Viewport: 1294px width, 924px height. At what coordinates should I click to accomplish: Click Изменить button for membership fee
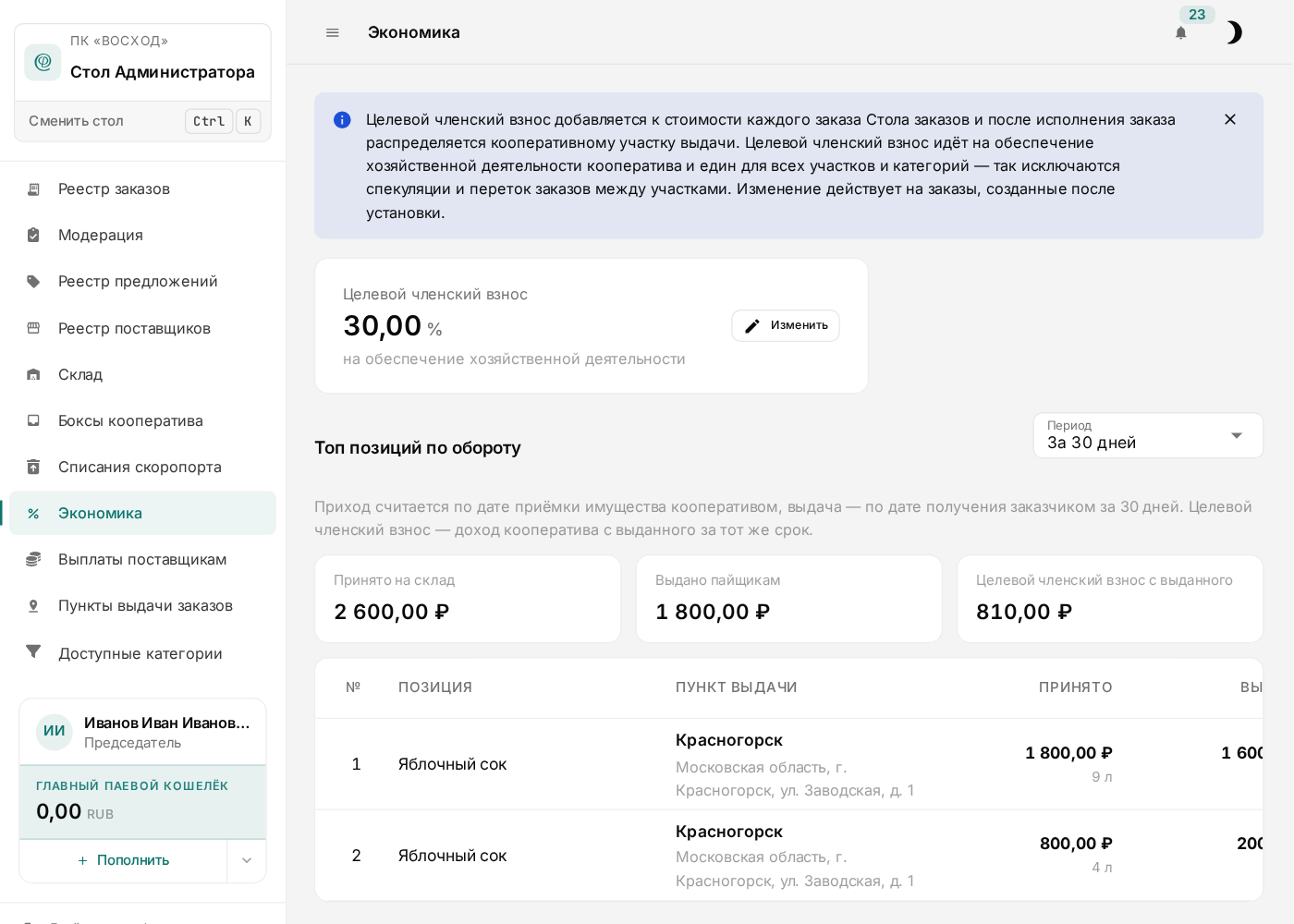point(786,325)
